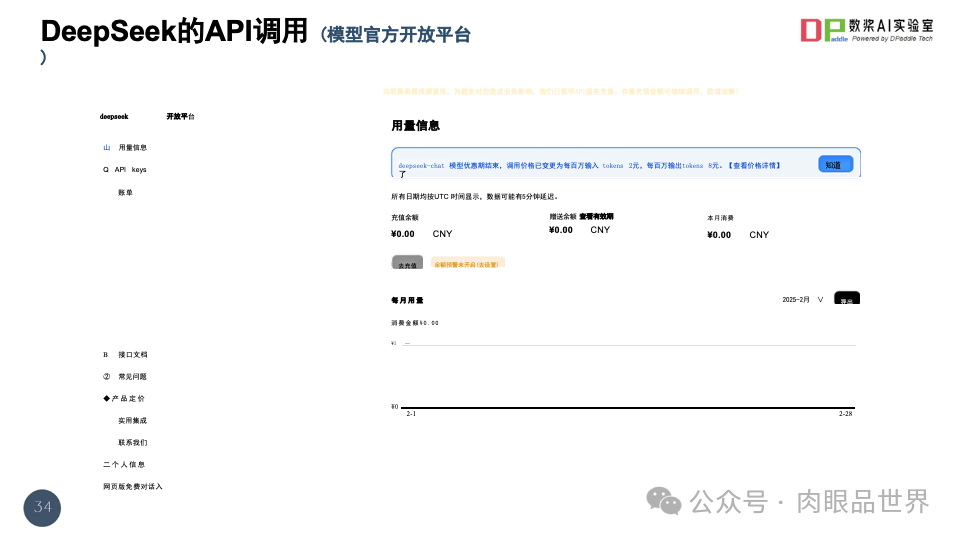This screenshot has height=540, width=960.
Task: Click the 消费金额 ¥0.00 text
Action: [415, 323]
